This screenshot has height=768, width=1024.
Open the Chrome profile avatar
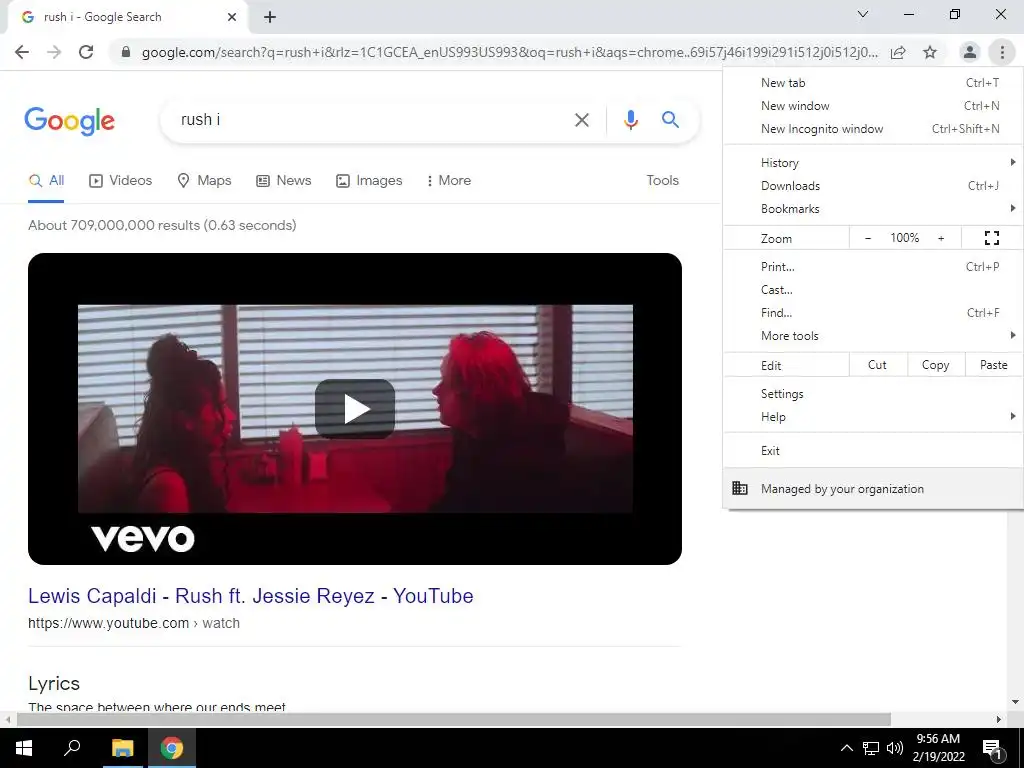tap(970, 52)
